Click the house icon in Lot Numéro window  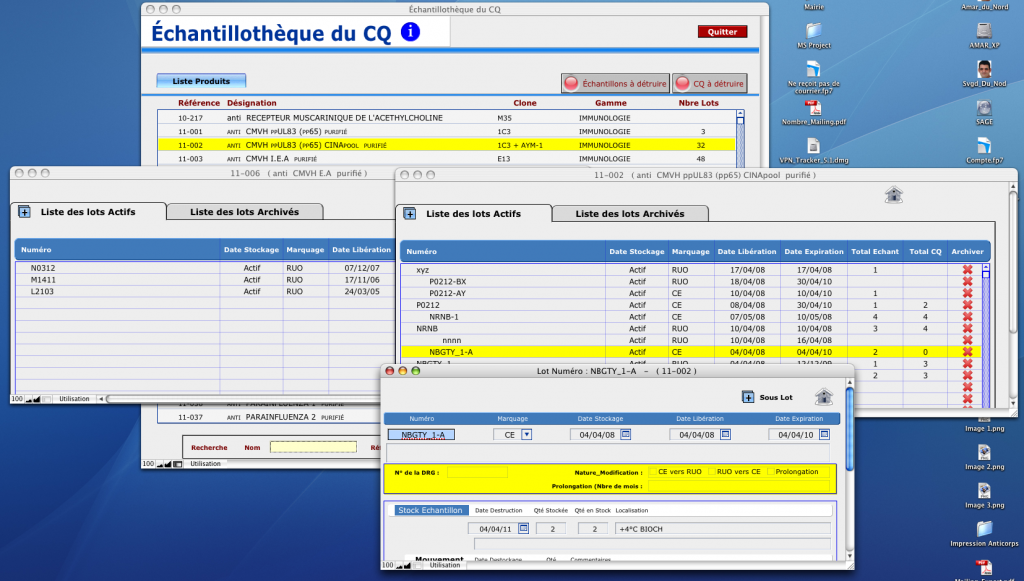tap(824, 396)
